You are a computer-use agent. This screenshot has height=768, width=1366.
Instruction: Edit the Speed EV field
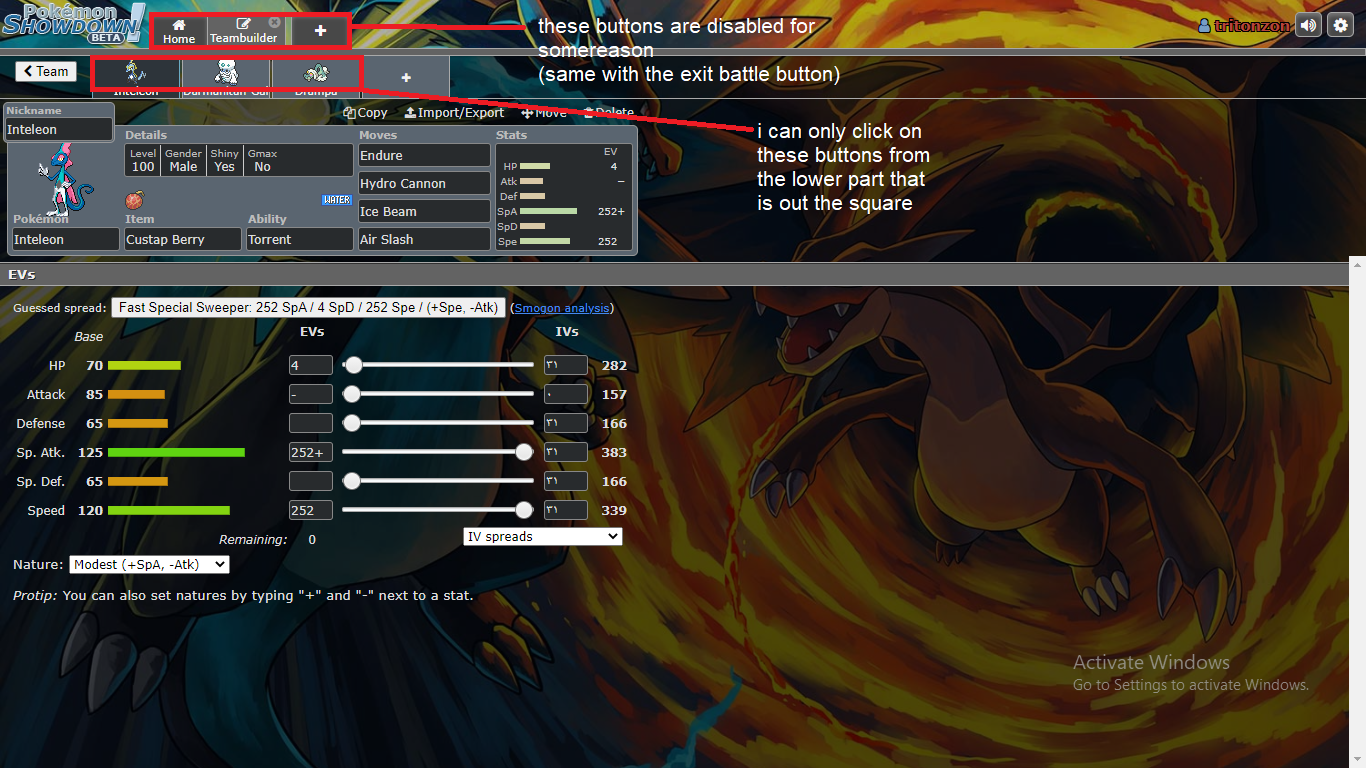pyautogui.click(x=310, y=510)
